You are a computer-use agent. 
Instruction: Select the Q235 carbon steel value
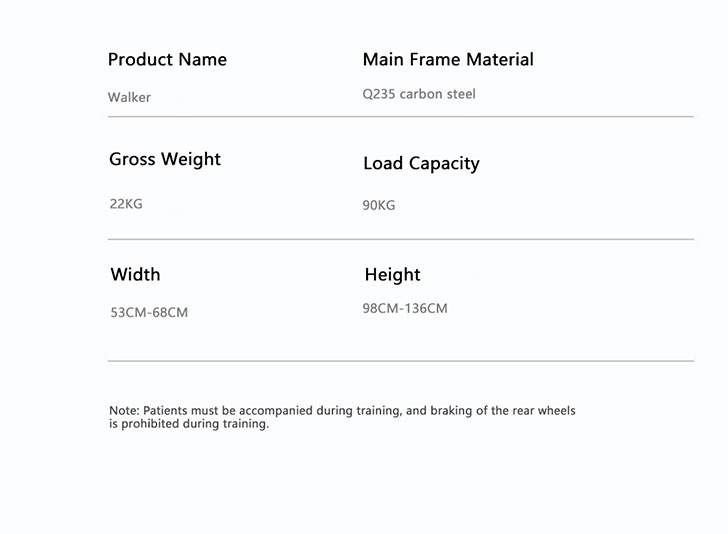point(419,95)
